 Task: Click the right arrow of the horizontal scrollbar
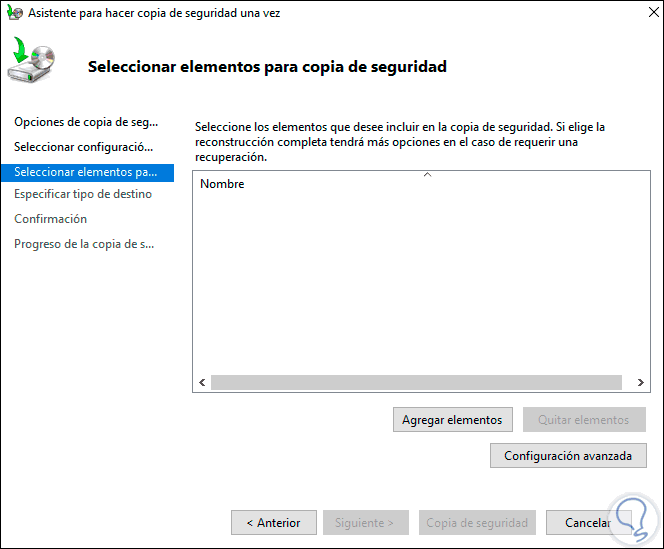tap(641, 383)
